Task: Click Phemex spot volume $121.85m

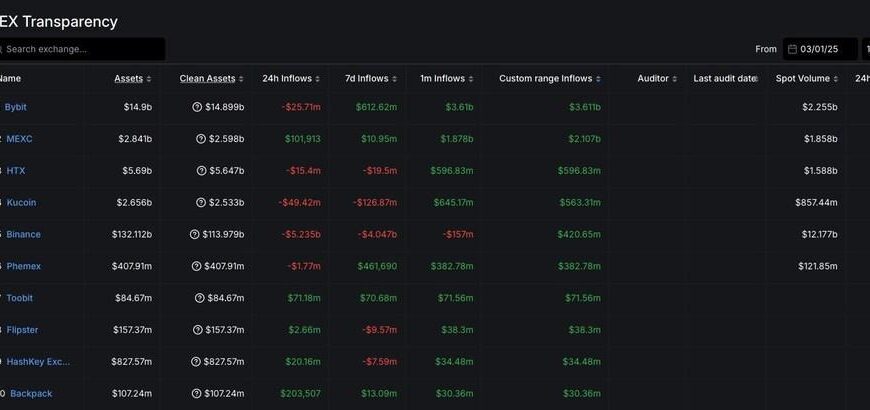Action: point(818,266)
